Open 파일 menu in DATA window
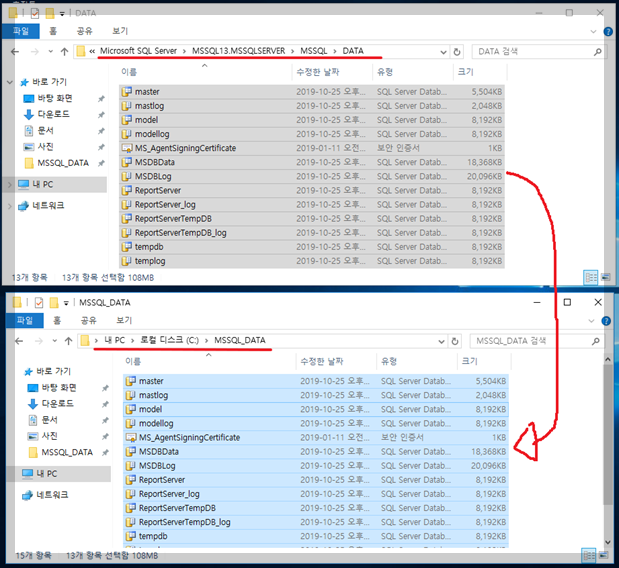Viewport: 619px width, 568px height. [x=21, y=31]
